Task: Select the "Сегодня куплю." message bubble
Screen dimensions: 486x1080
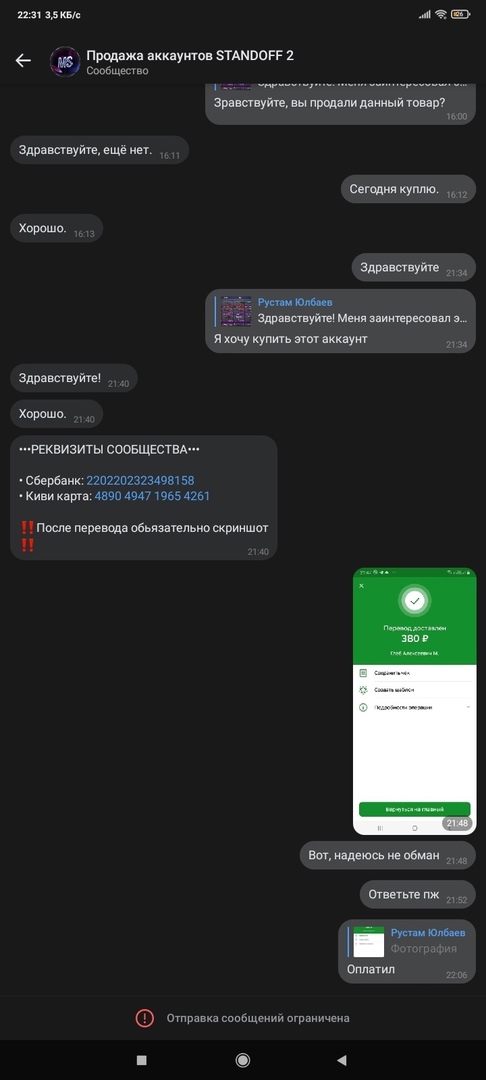Action: [x=408, y=189]
